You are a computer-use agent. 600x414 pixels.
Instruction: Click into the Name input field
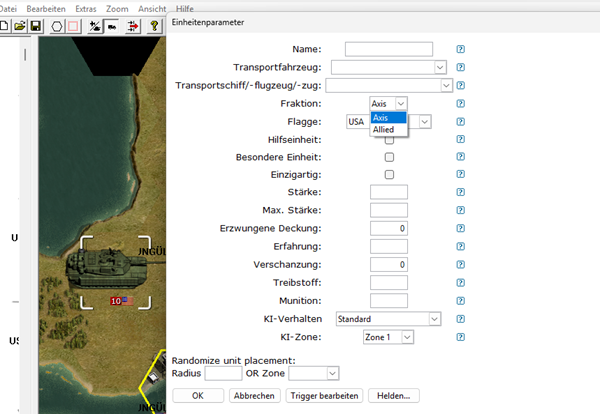pyautogui.click(x=389, y=49)
